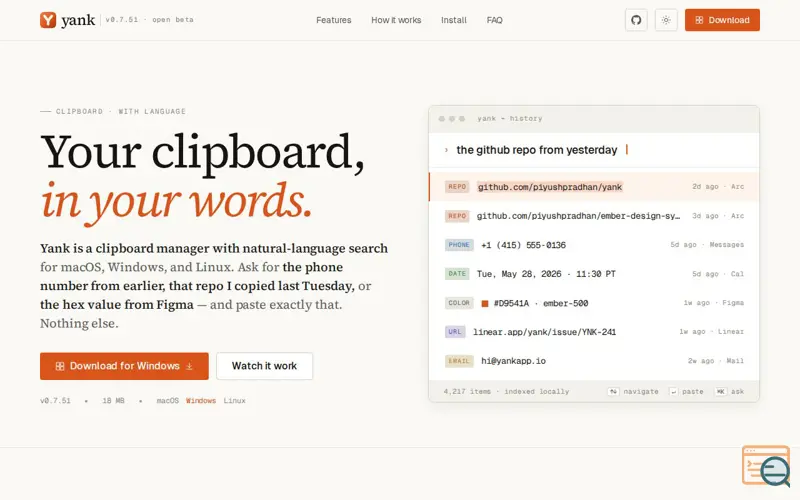Click the ⌘K ask key icon
The width and height of the screenshot is (800, 500).
tap(720, 391)
